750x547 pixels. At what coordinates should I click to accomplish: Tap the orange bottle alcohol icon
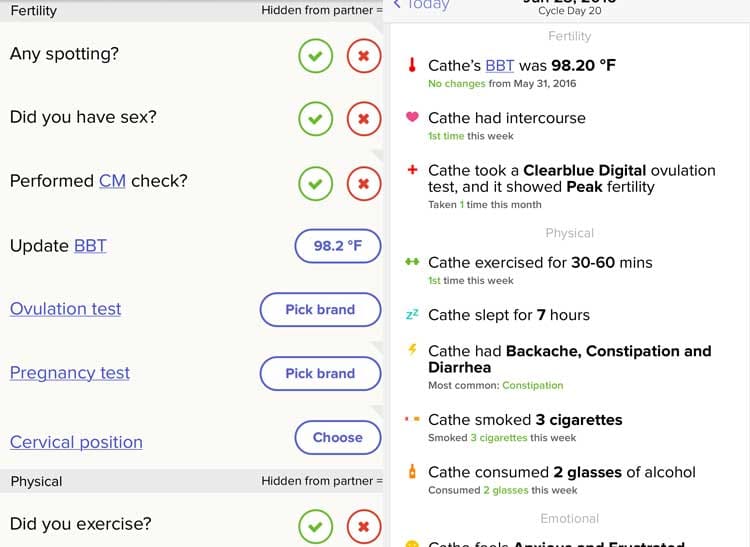412,471
